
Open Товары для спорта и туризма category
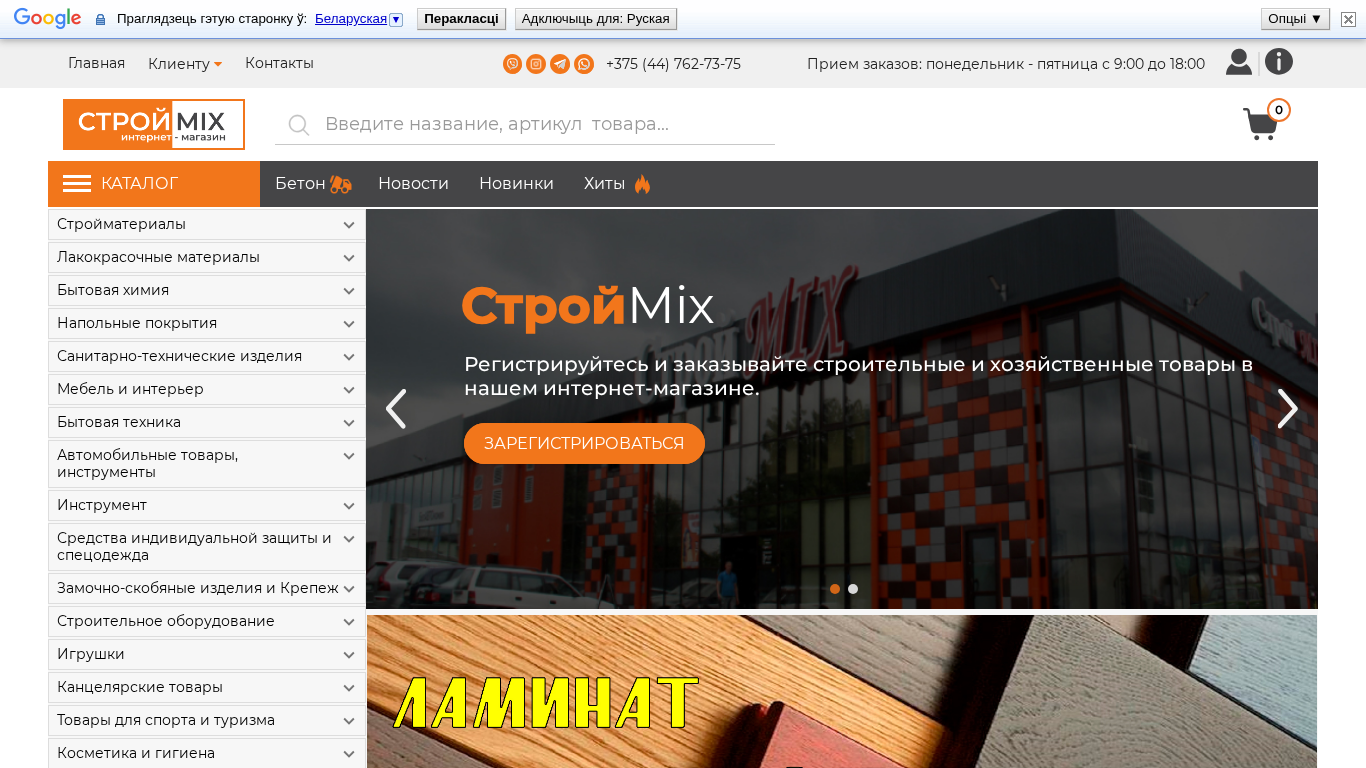pyautogui.click(x=207, y=720)
